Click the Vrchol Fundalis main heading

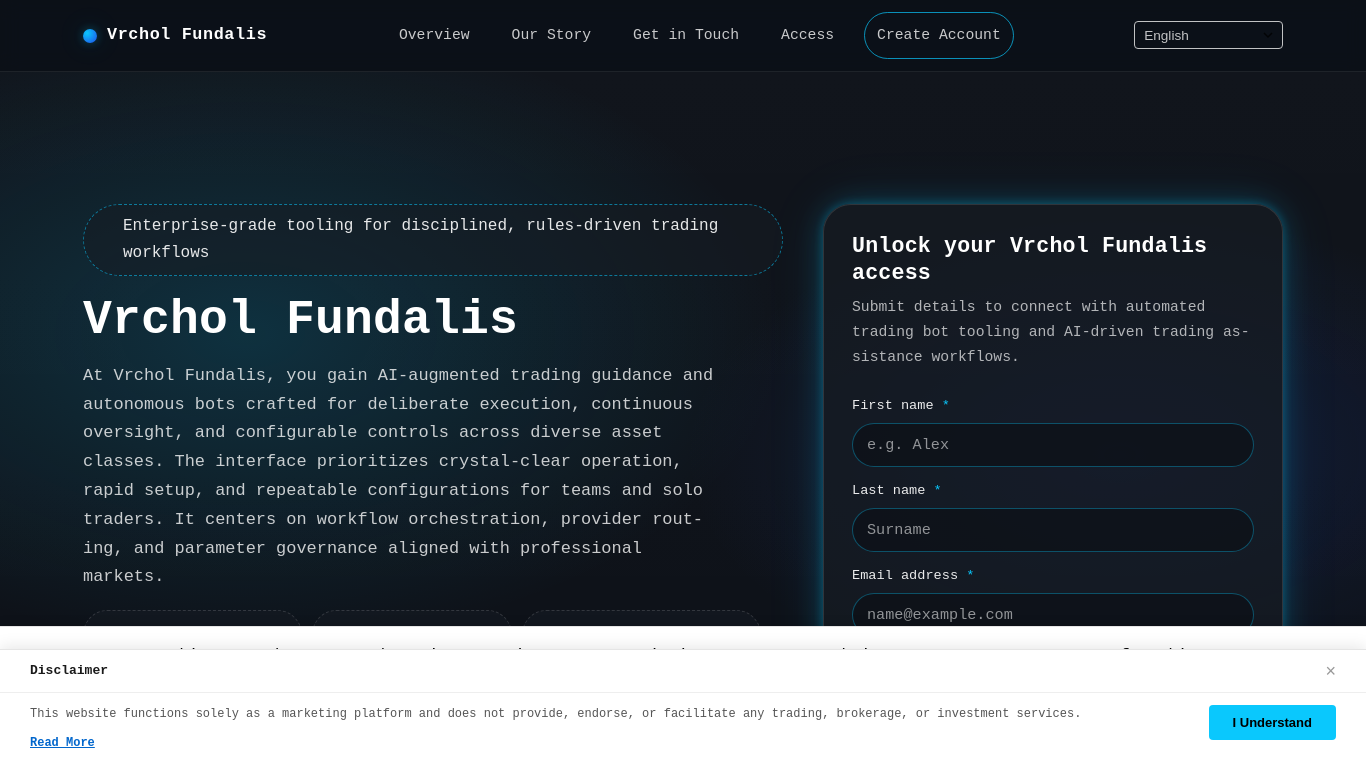pos(300,320)
